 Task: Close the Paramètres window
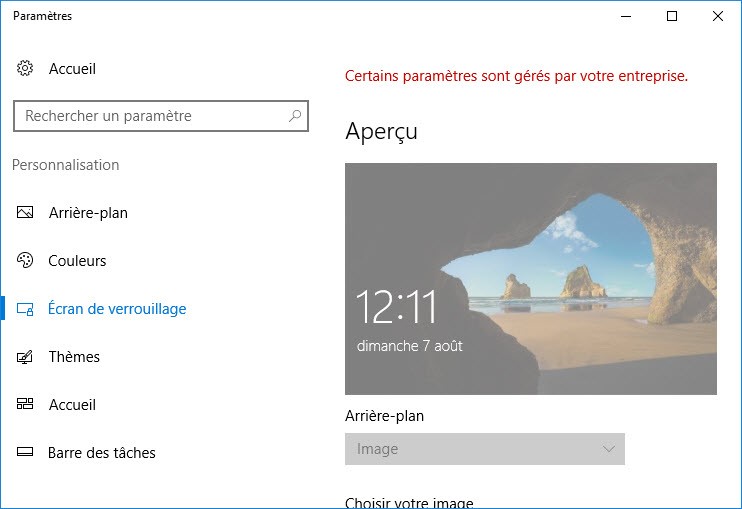tap(718, 16)
